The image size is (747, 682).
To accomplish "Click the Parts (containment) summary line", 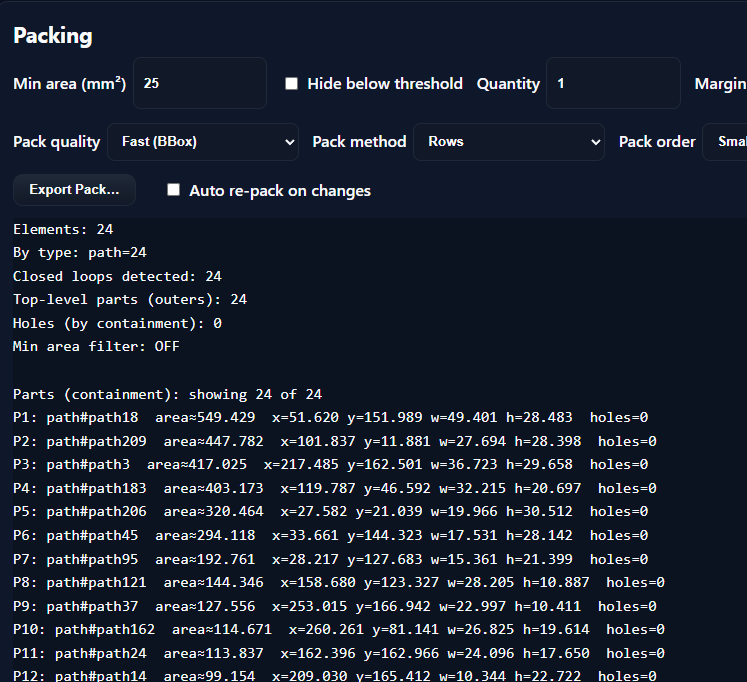I will [x=167, y=394].
